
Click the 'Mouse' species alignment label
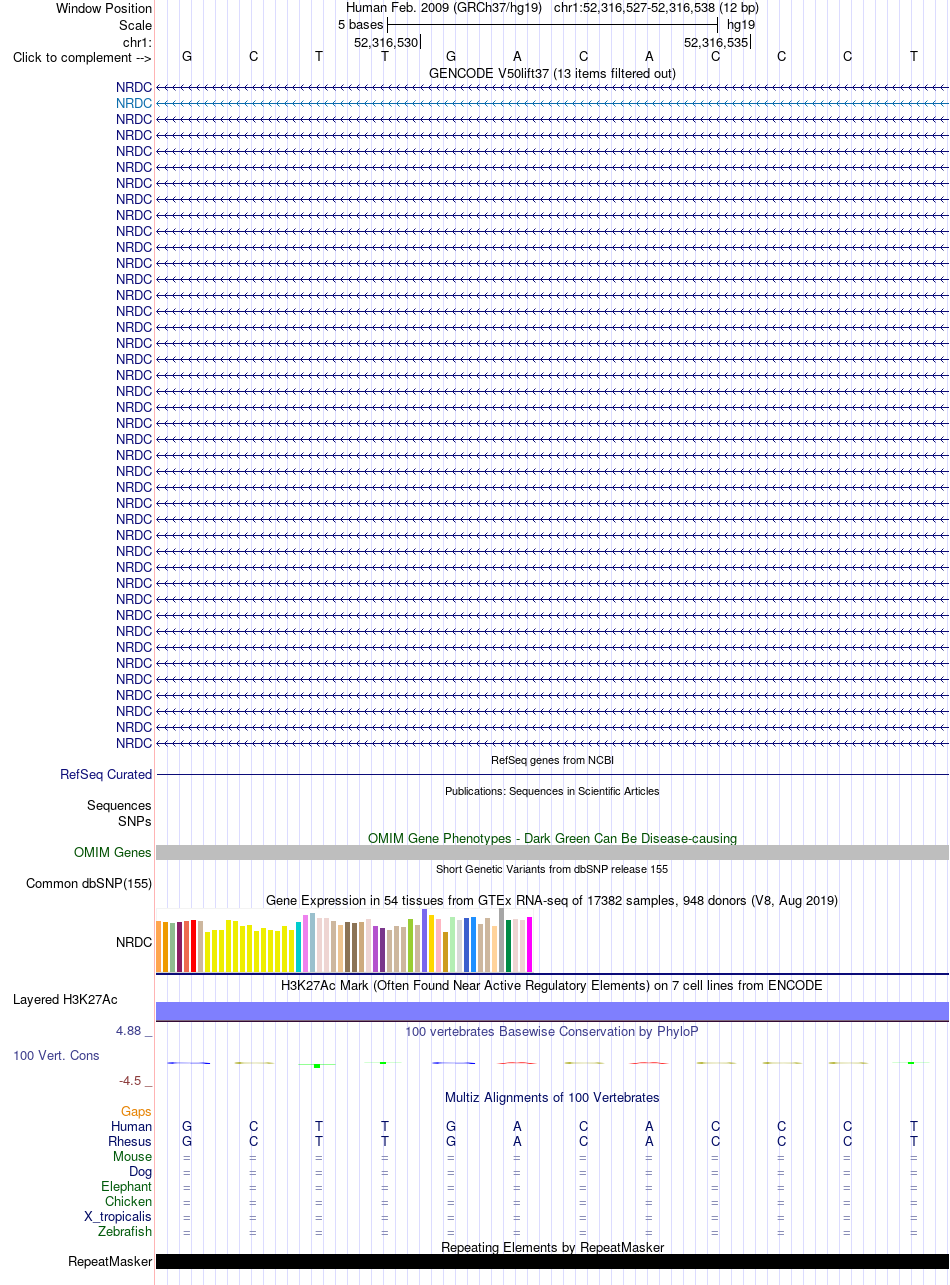[133, 1157]
